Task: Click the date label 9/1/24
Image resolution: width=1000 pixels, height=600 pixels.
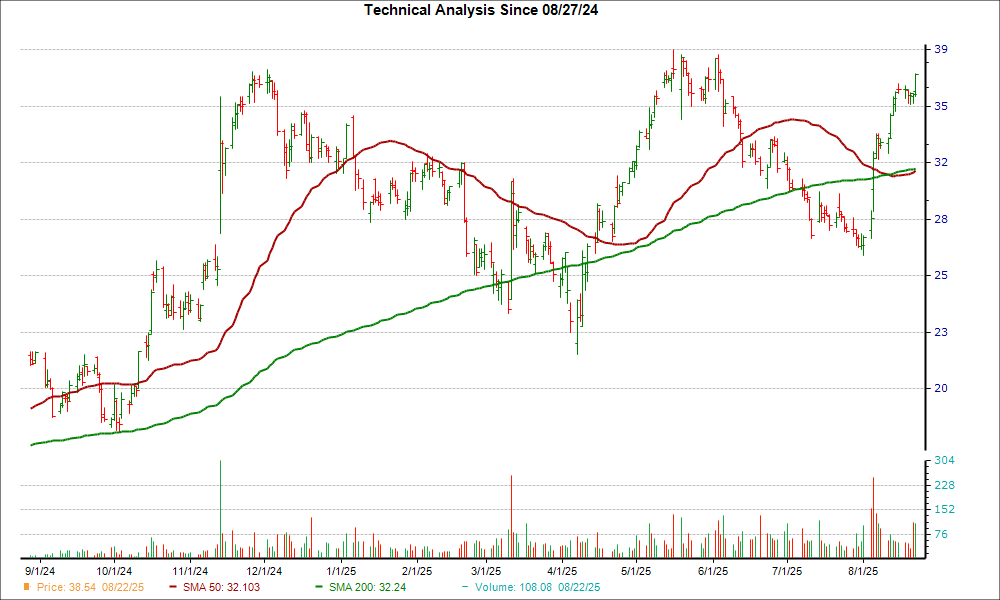Action: tap(40, 571)
